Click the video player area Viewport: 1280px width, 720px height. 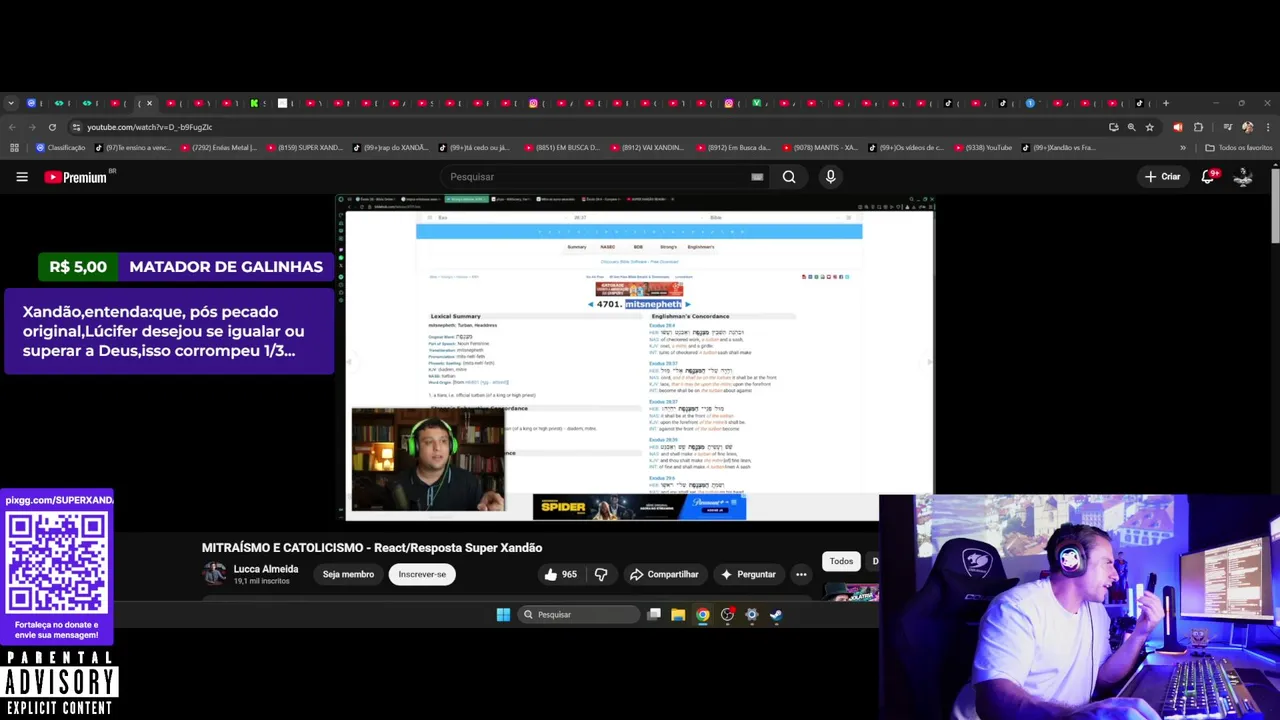pyautogui.click(x=640, y=358)
